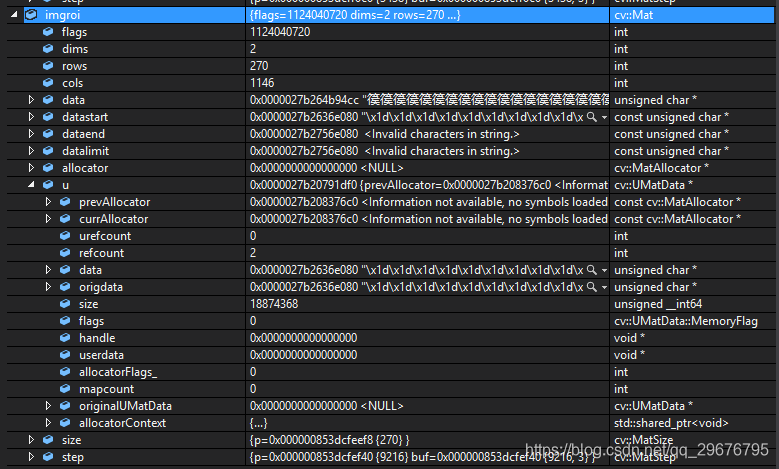Click the field icon beside handle
The height and width of the screenshot is (469, 779).
pyautogui.click(x=65, y=337)
